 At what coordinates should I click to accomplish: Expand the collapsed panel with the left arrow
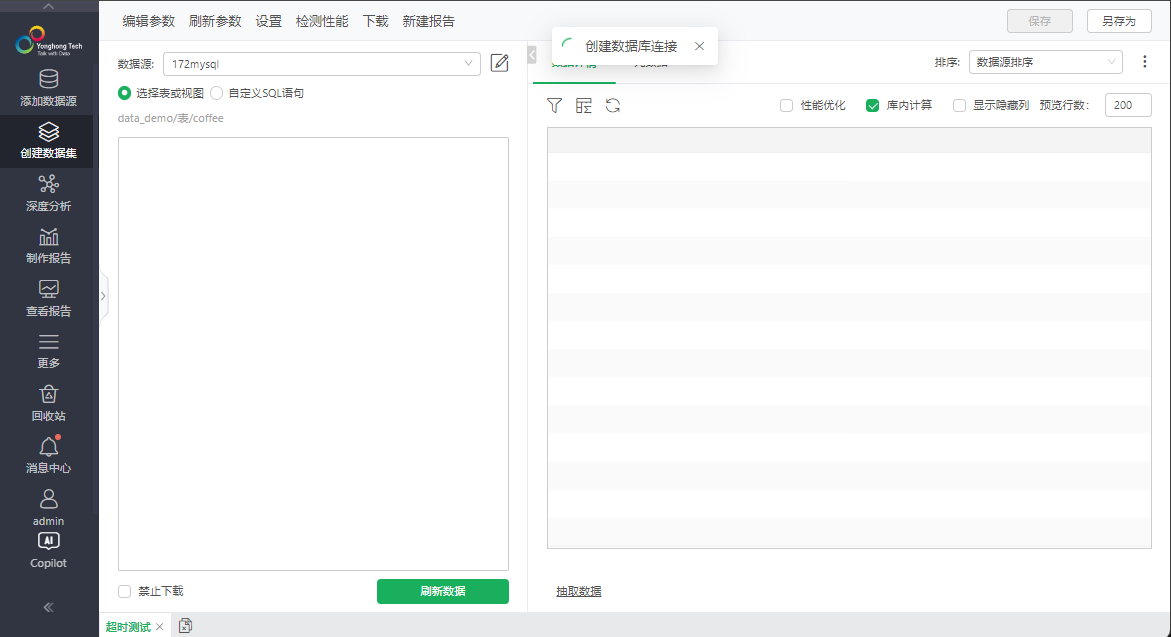pyautogui.click(x=531, y=55)
